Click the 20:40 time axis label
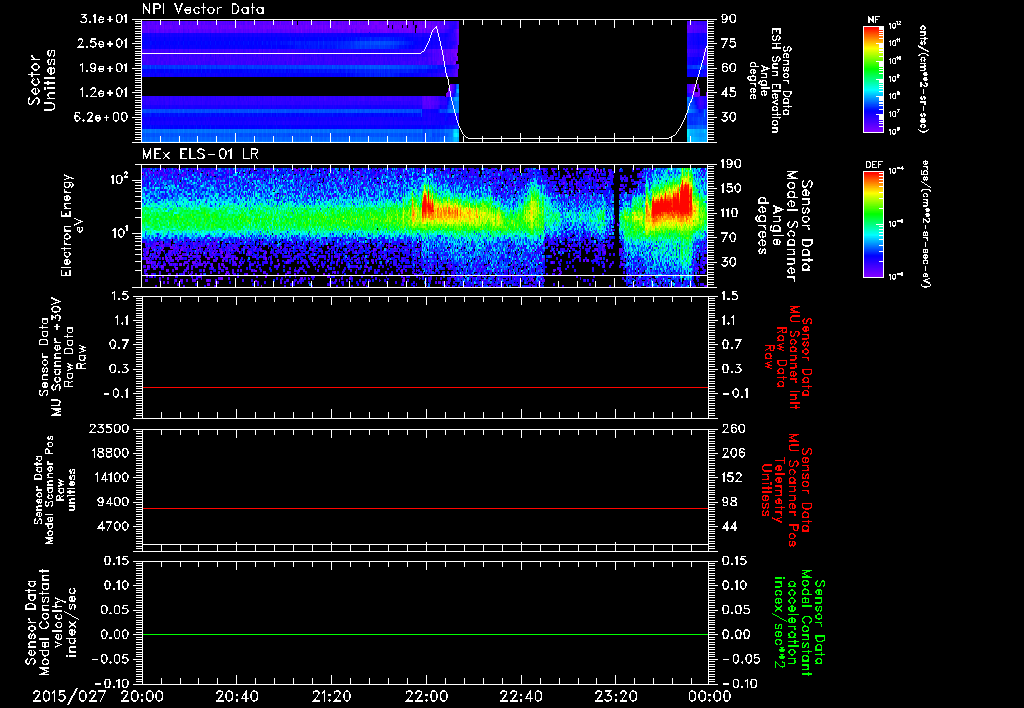The width and height of the screenshot is (1024, 708). tap(236, 696)
